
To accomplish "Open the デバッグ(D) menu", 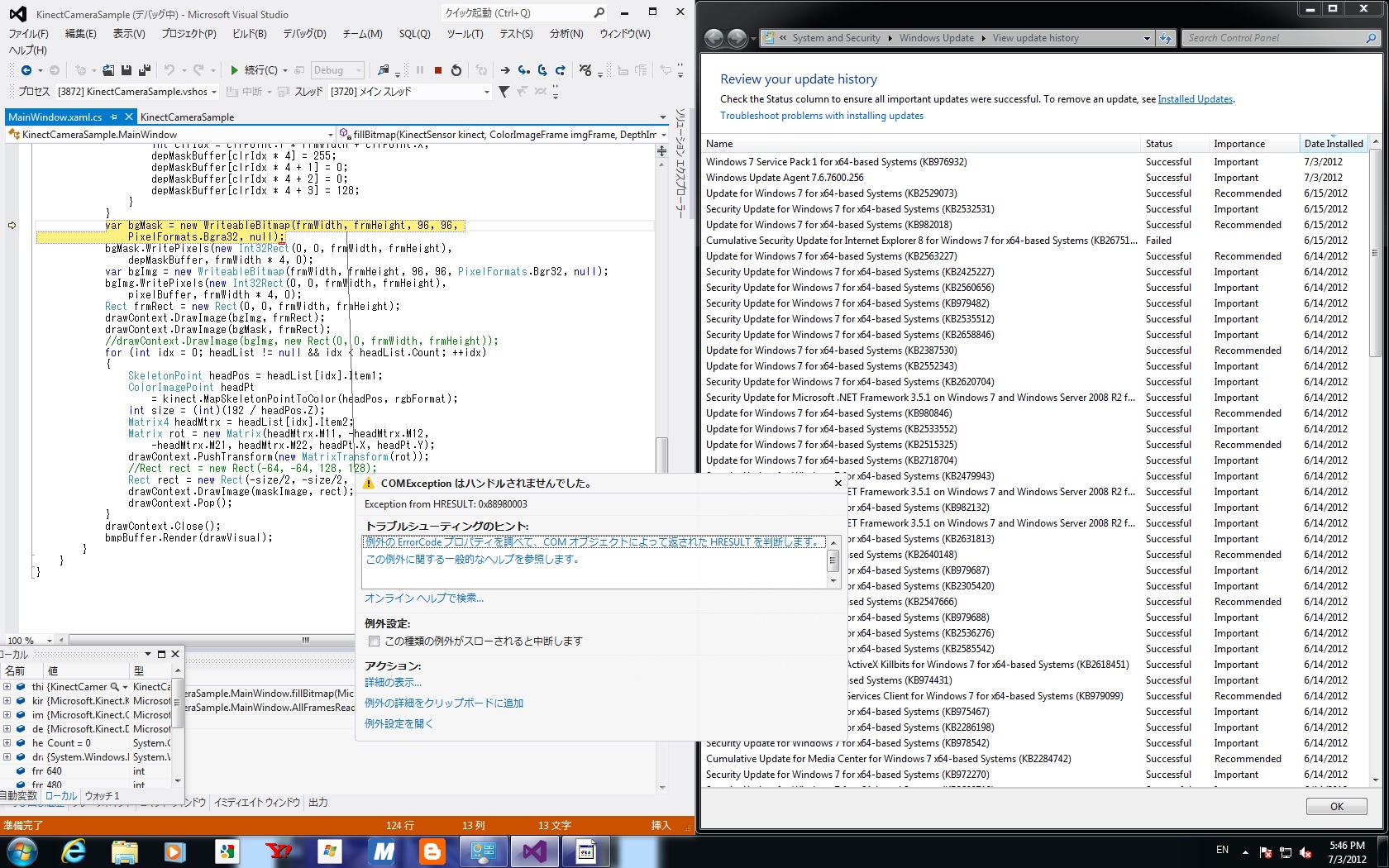I will pyautogui.click(x=304, y=34).
